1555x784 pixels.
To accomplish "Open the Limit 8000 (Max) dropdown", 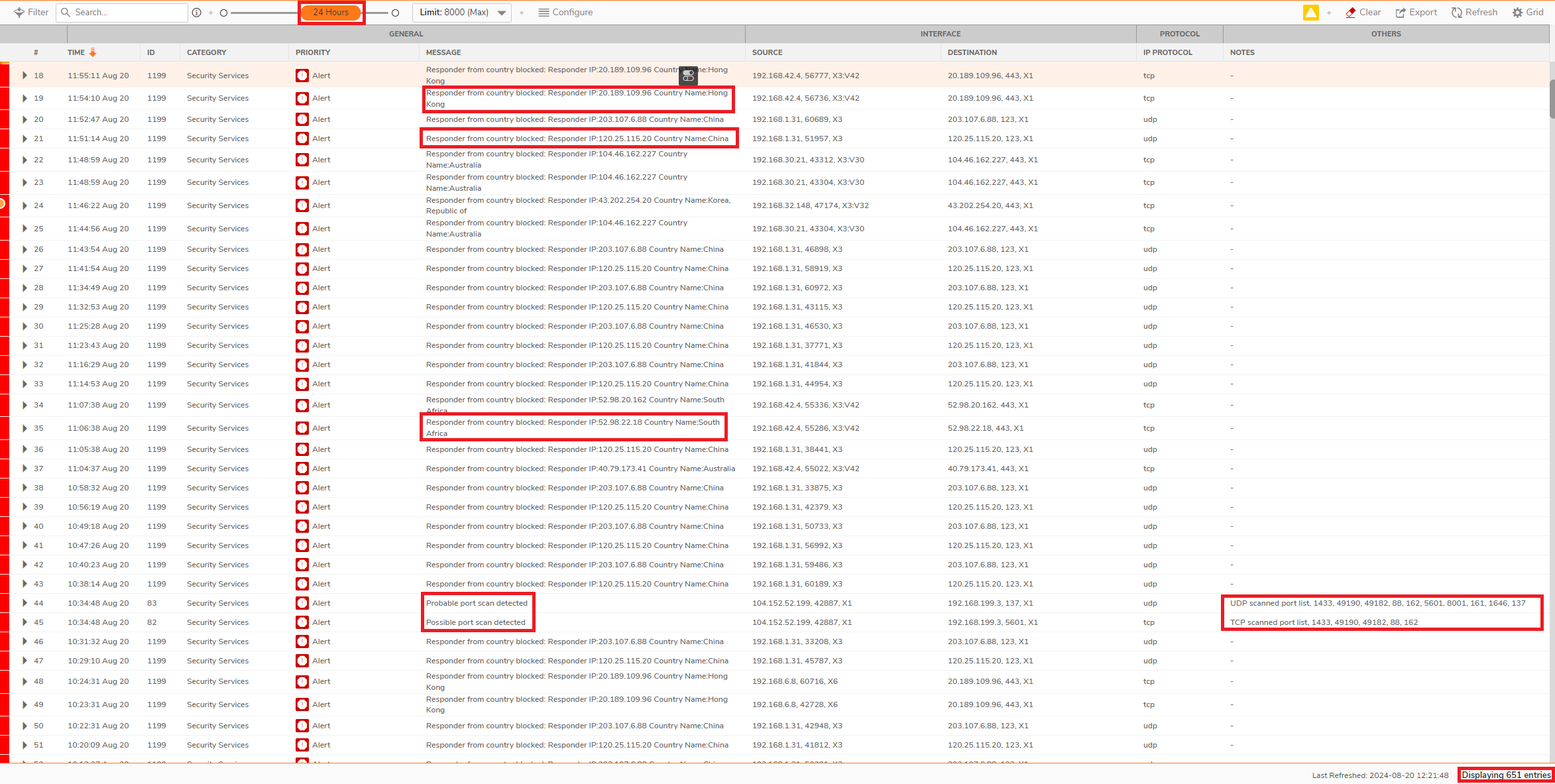I will [x=462, y=13].
